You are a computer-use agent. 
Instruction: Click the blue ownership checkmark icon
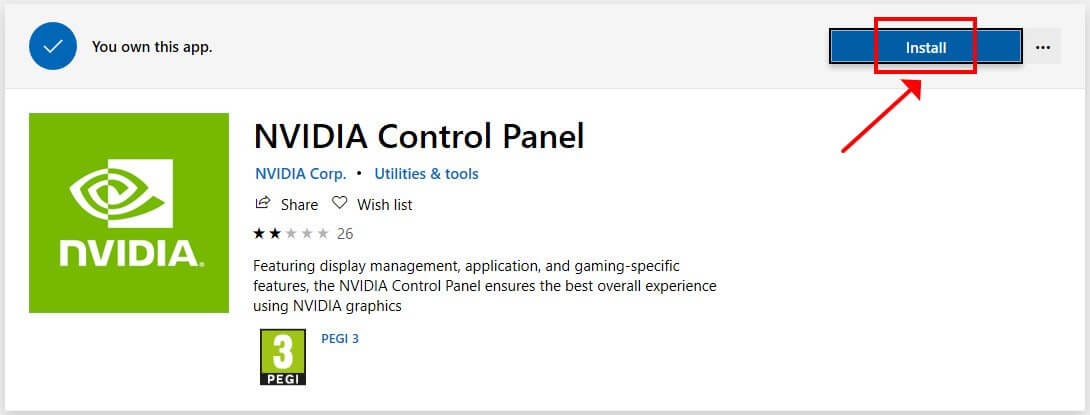click(x=52, y=46)
